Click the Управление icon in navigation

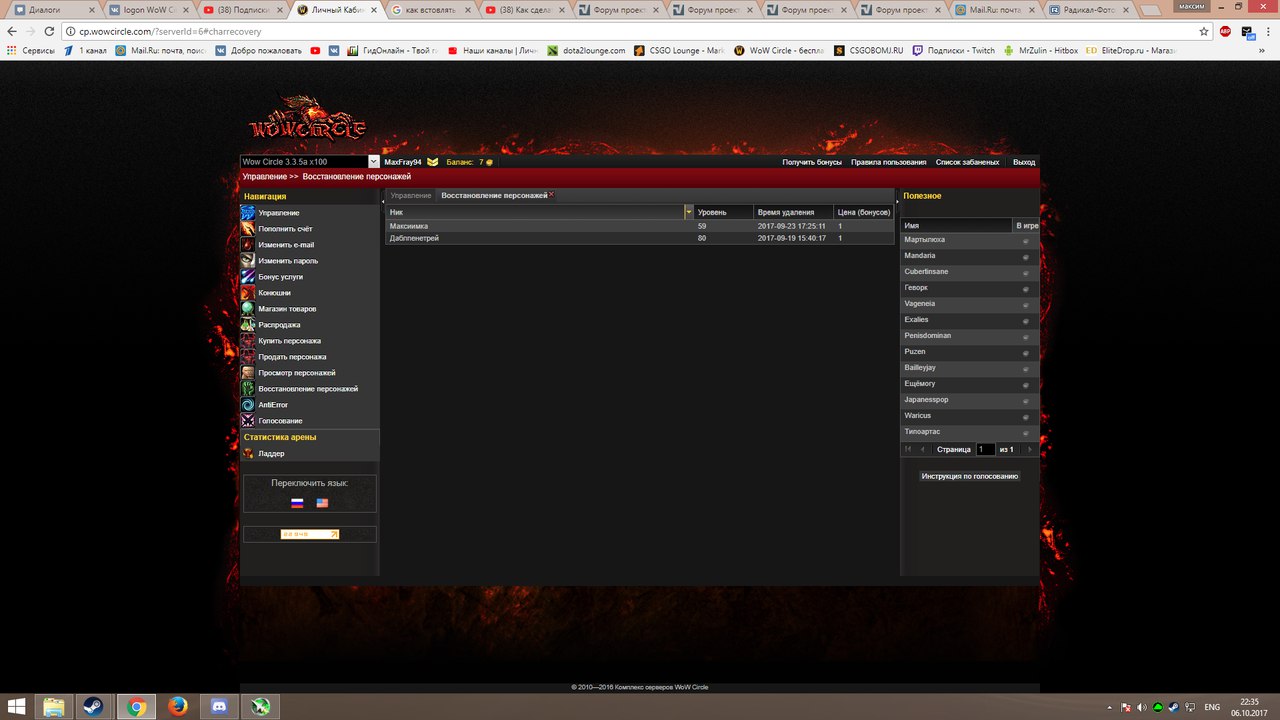[247, 213]
